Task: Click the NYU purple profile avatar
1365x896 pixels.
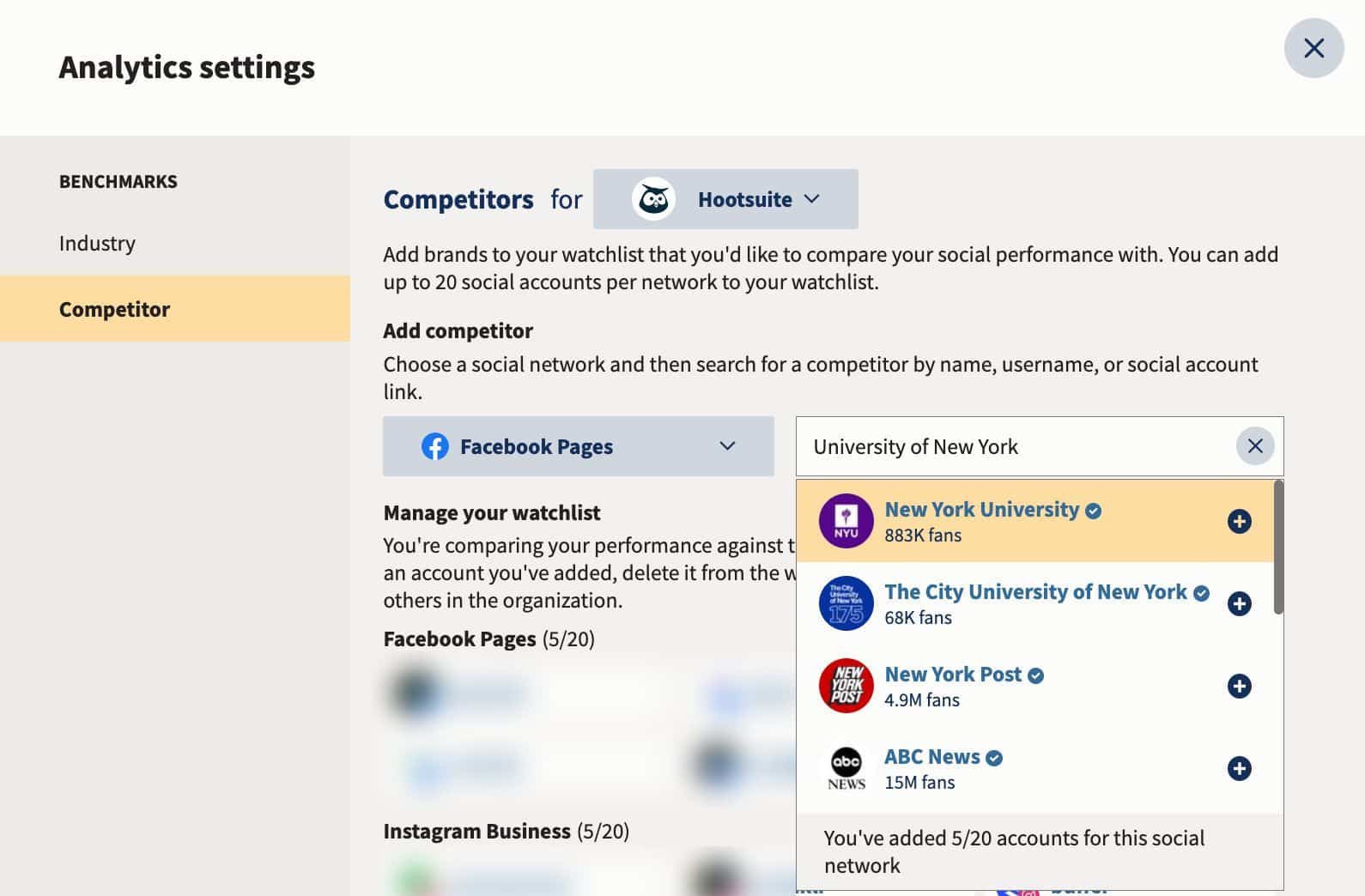Action: 846,521
